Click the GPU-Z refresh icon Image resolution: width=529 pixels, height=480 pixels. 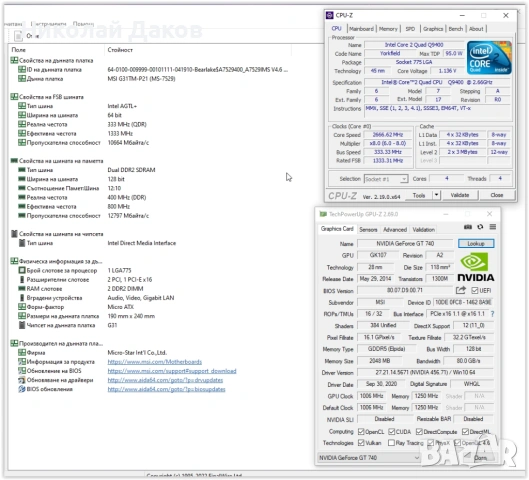(x=480, y=227)
